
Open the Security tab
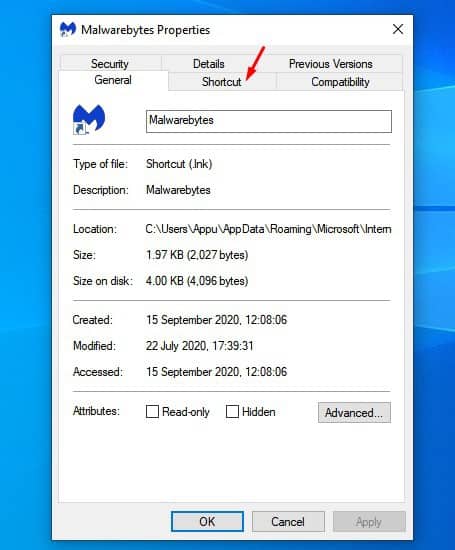[110, 63]
